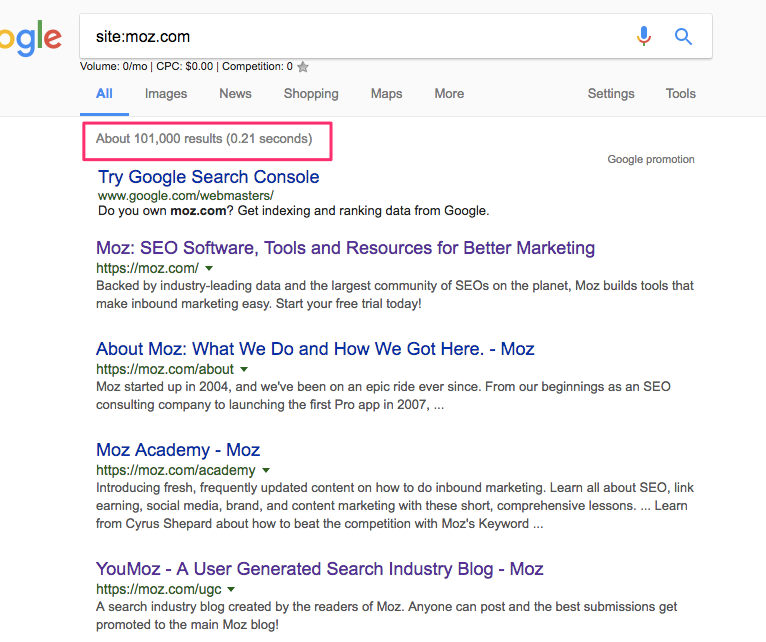Expand the arrow next to moz.com/academy URL
766x642 pixels.
(x=266, y=470)
